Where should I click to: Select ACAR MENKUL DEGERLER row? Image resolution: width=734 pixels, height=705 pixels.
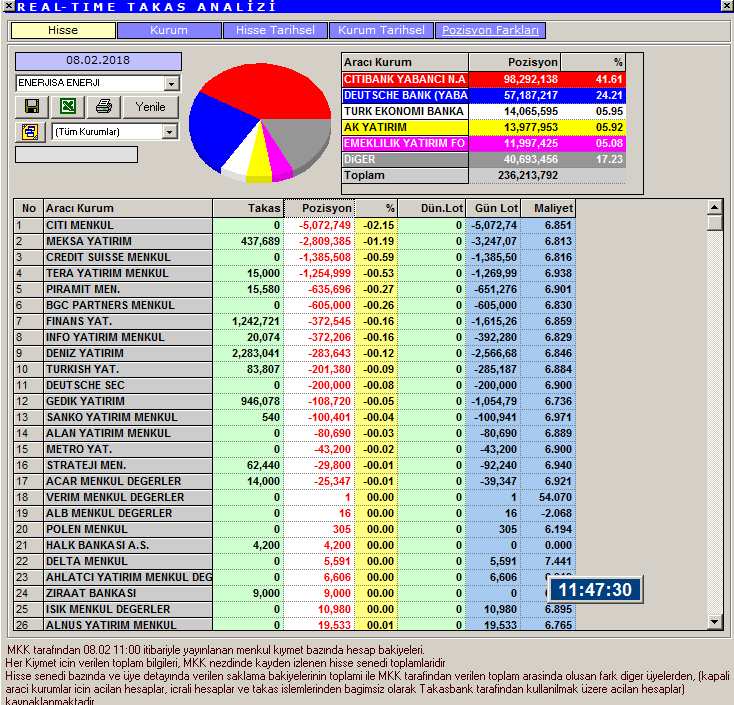click(295, 481)
